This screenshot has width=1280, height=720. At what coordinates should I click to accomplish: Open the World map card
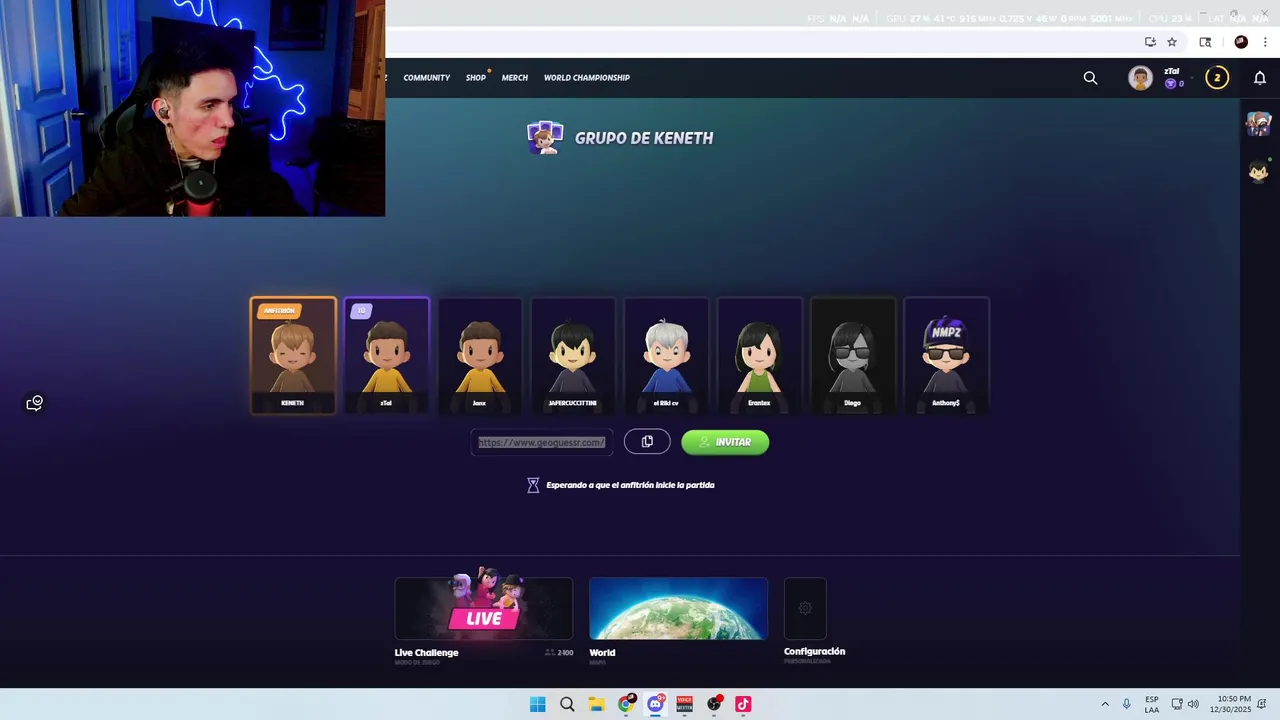tap(678, 608)
